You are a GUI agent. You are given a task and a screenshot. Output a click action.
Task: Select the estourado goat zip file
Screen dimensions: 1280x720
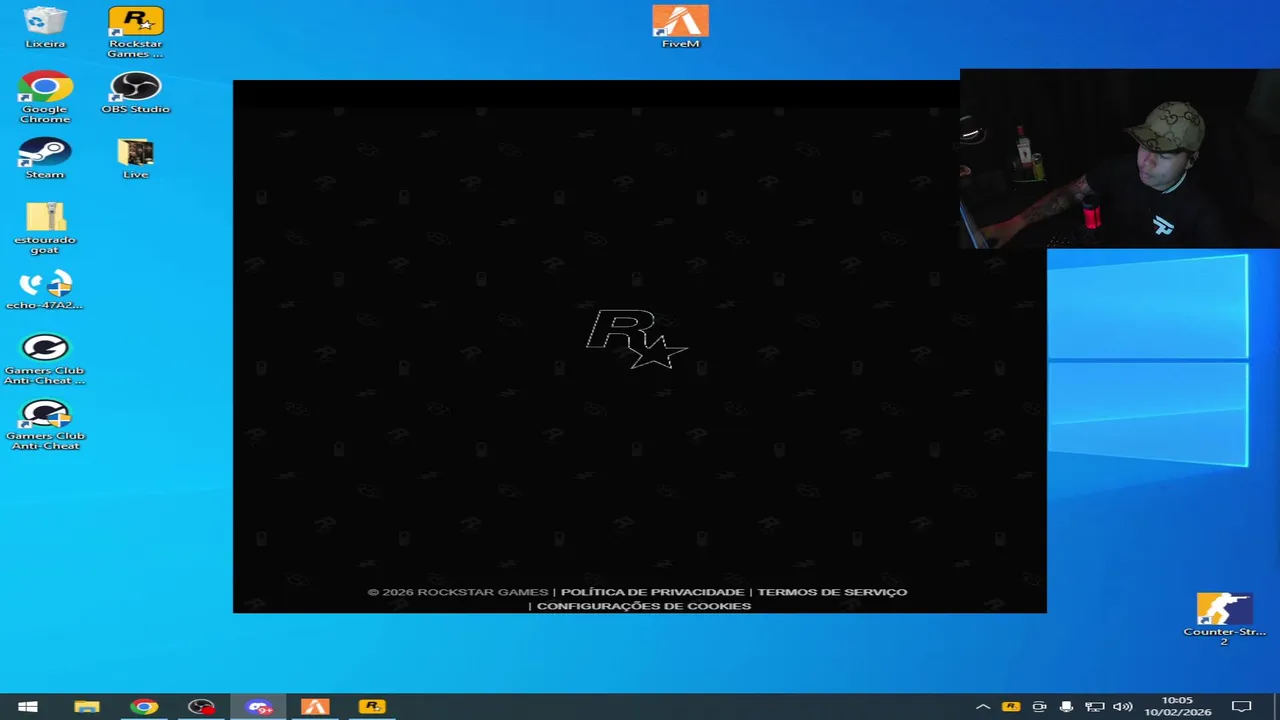point(45,228)
